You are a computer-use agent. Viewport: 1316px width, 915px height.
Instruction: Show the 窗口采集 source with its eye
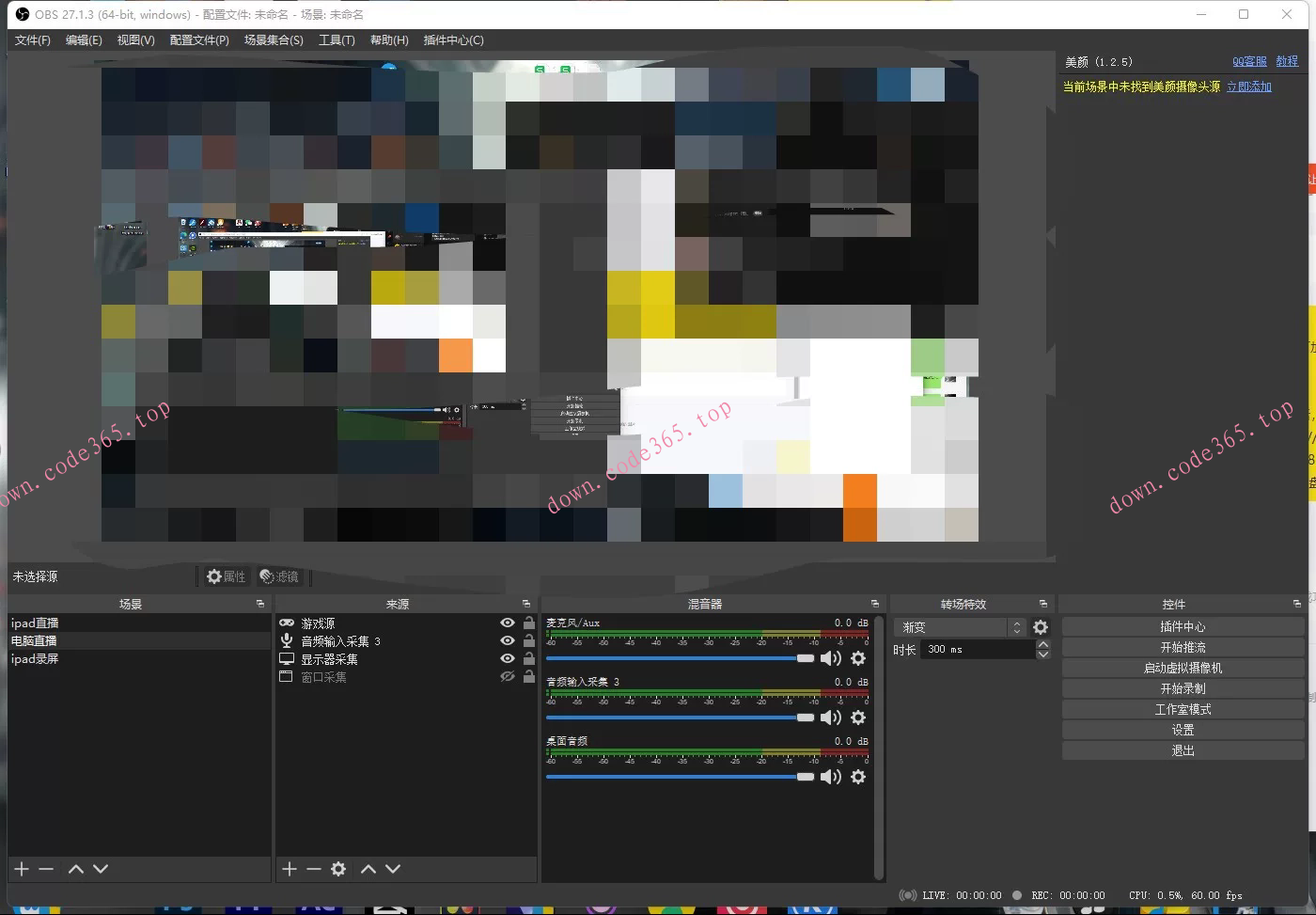508,676
